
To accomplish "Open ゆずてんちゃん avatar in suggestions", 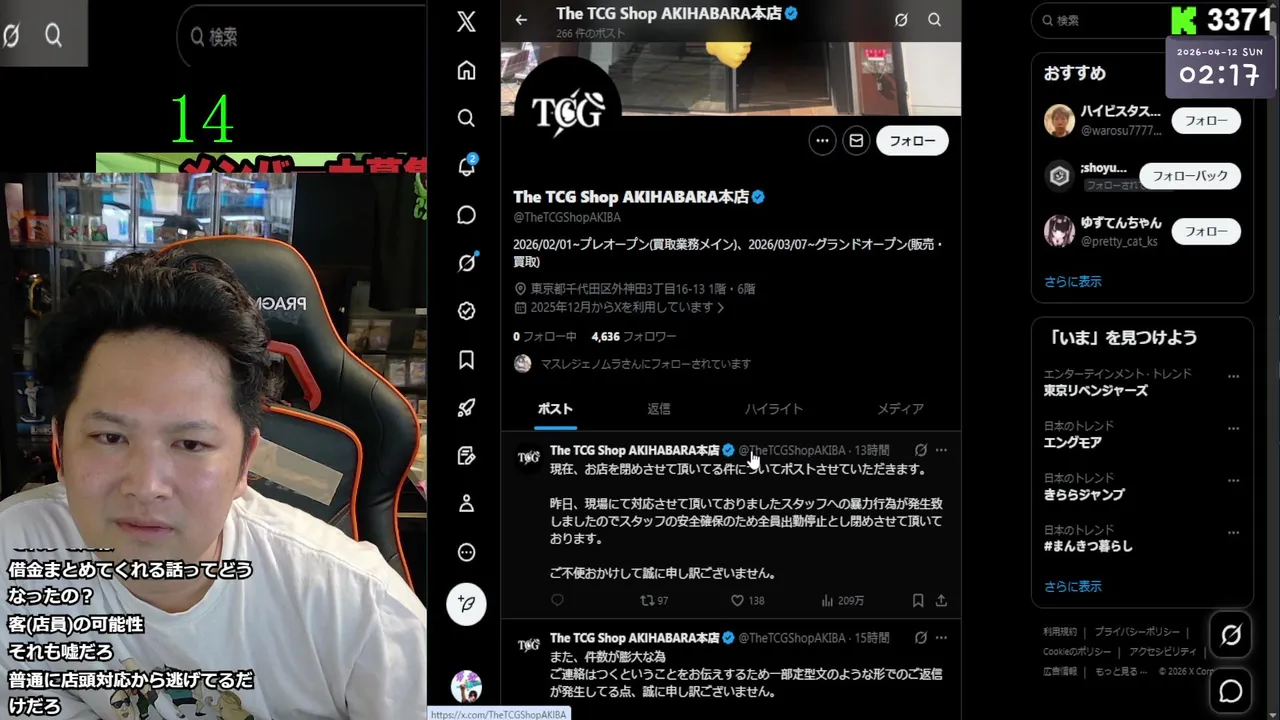I will (x=1059, y=231).
